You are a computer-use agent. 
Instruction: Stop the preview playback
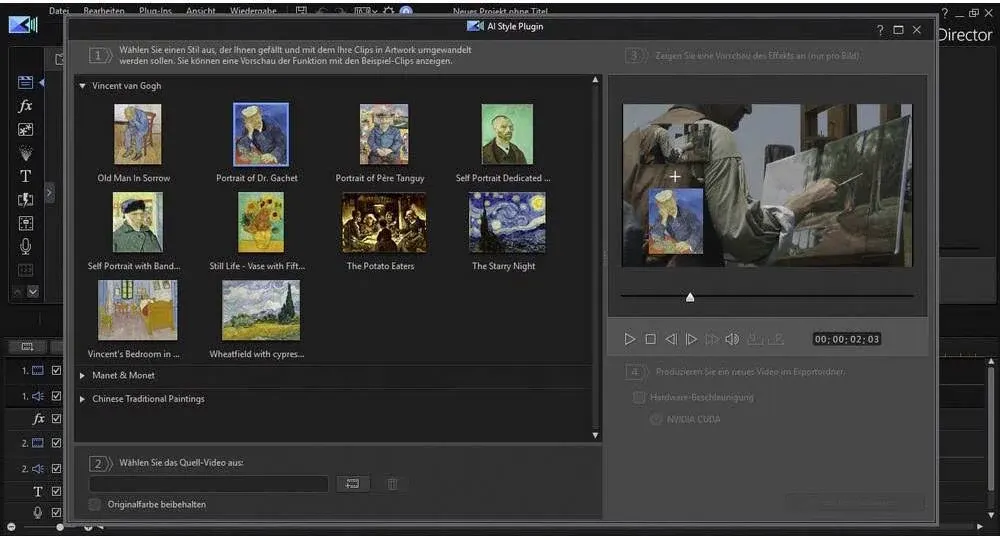coord(650,339)
